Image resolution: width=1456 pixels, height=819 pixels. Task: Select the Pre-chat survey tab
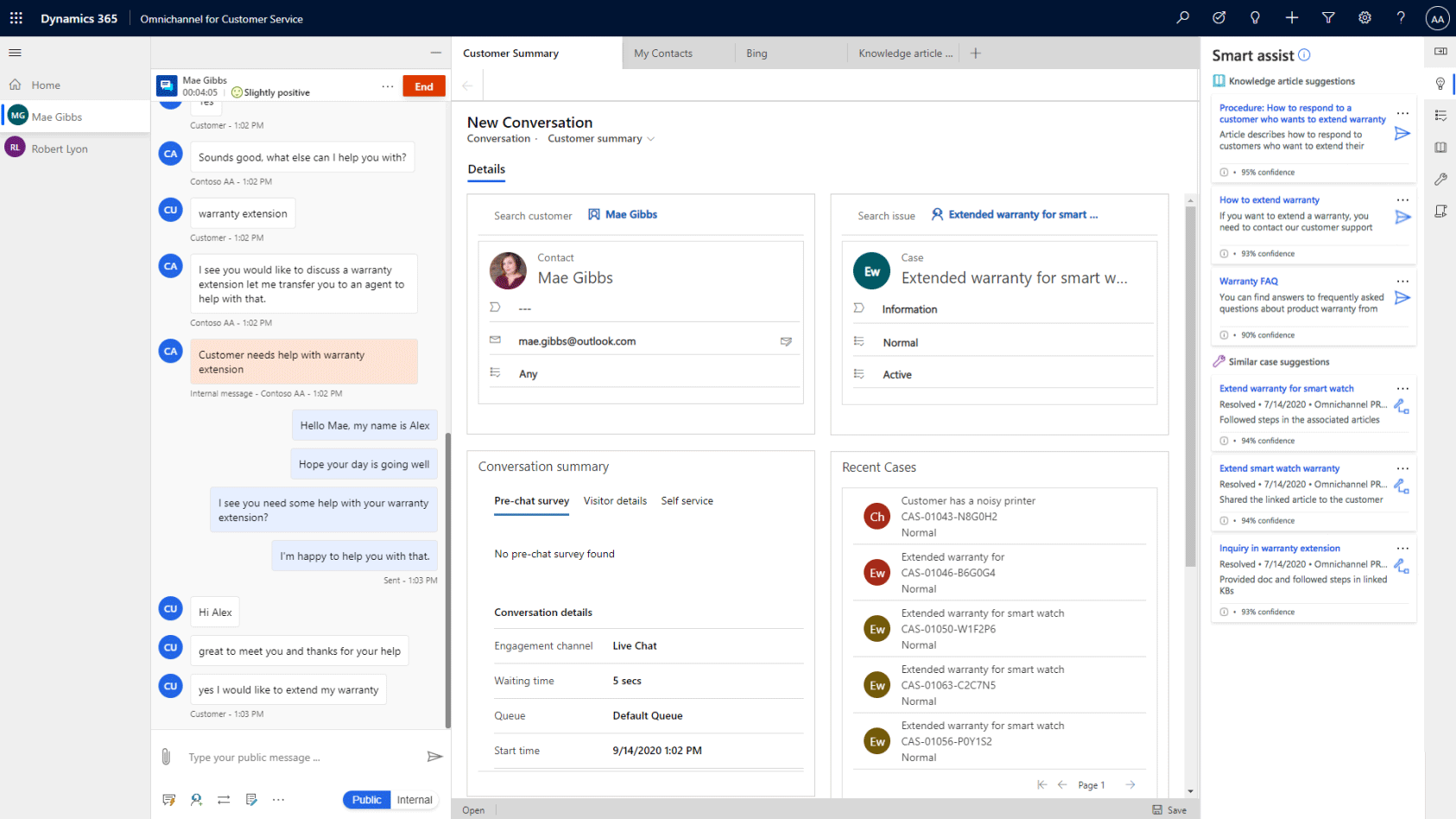coord(531,501)
